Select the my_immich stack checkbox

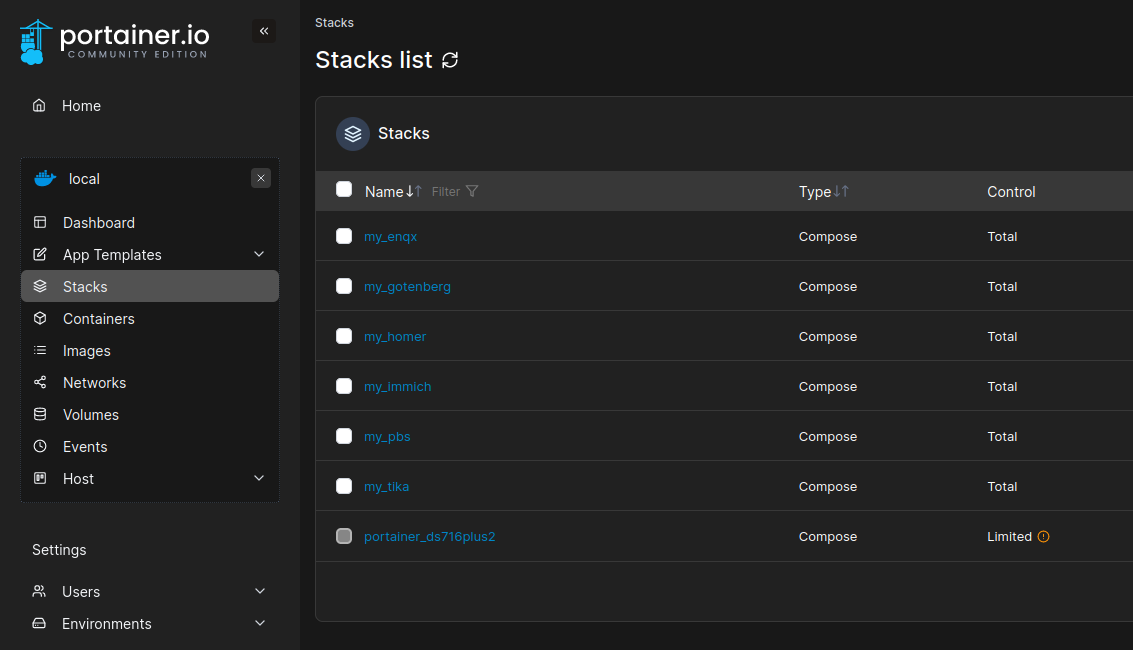click(x=344, y=386)
